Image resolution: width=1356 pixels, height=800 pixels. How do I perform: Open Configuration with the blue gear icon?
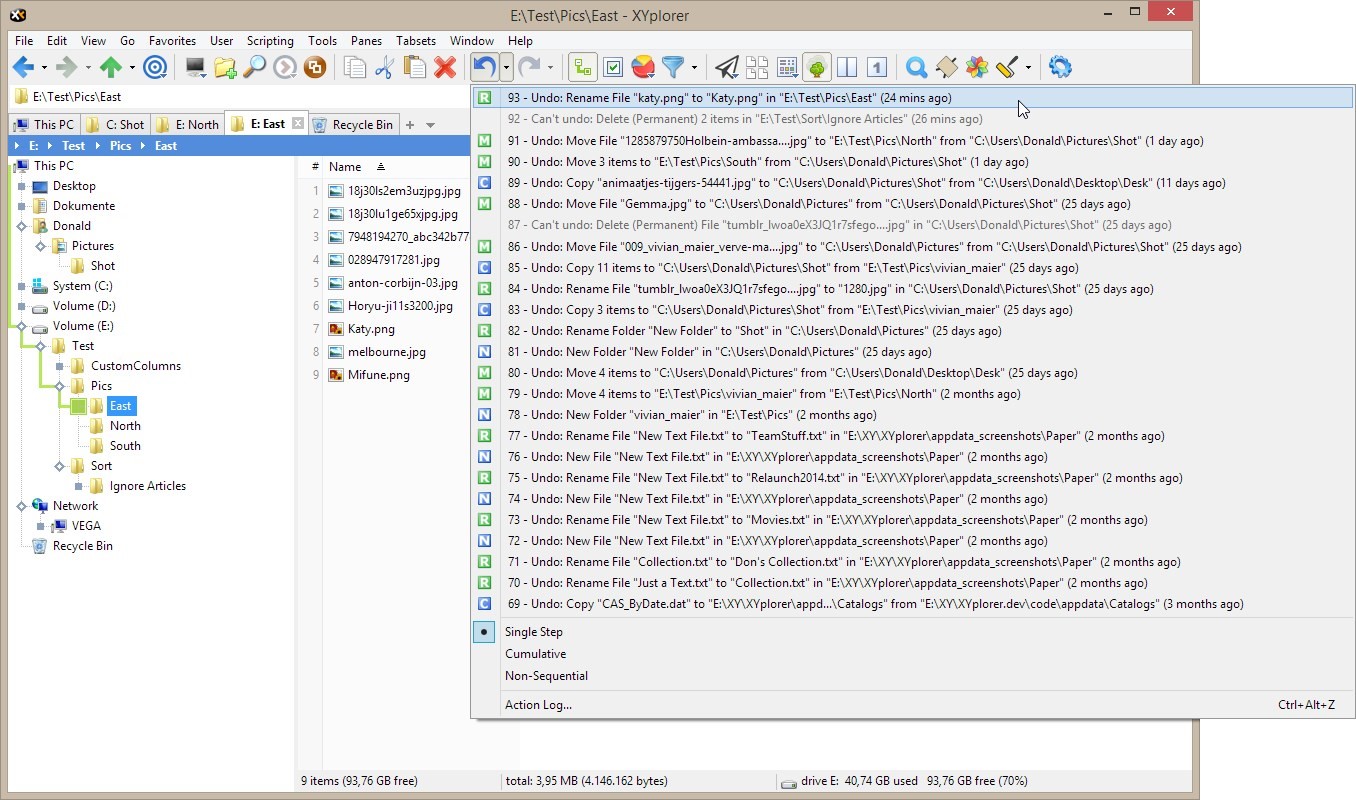1060,67
